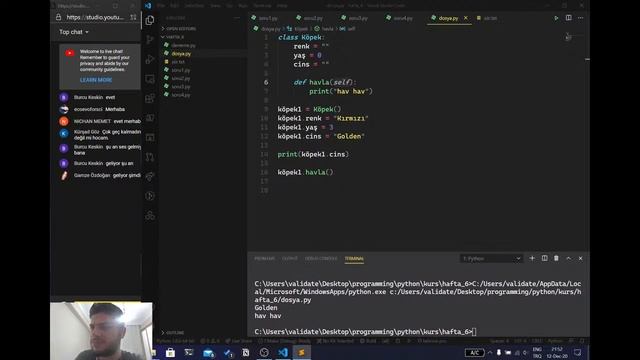Screen dimensions: 640x360
Task: Create a new terminal with plus icon
Action: (532, 258)
